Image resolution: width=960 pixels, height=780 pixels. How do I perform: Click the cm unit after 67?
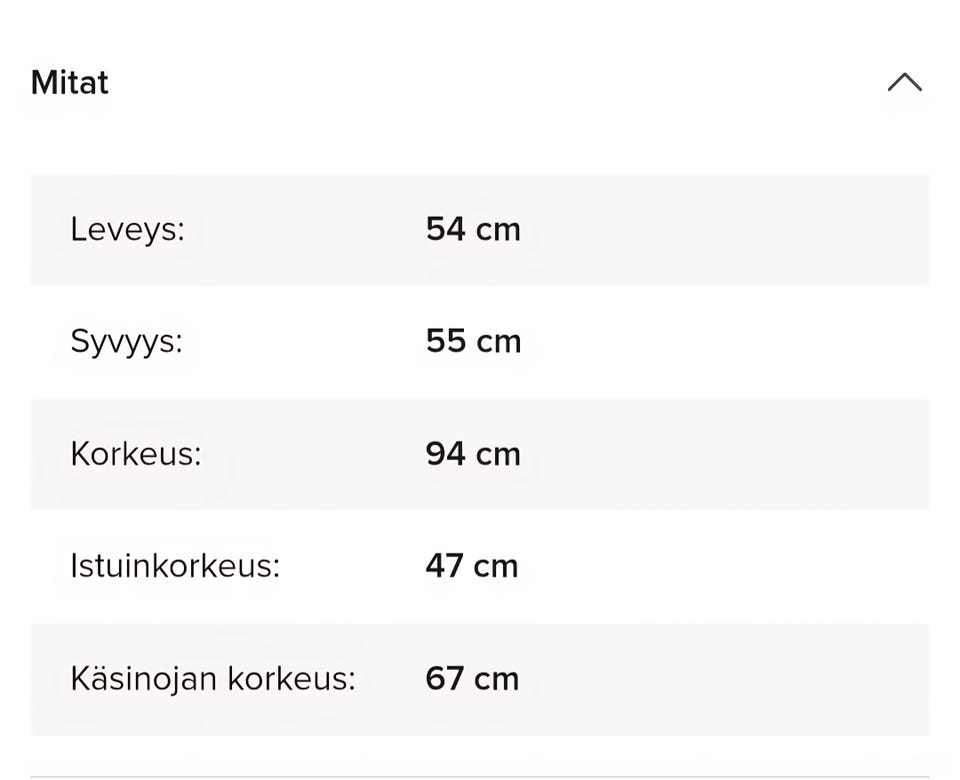tap(496, 680)
